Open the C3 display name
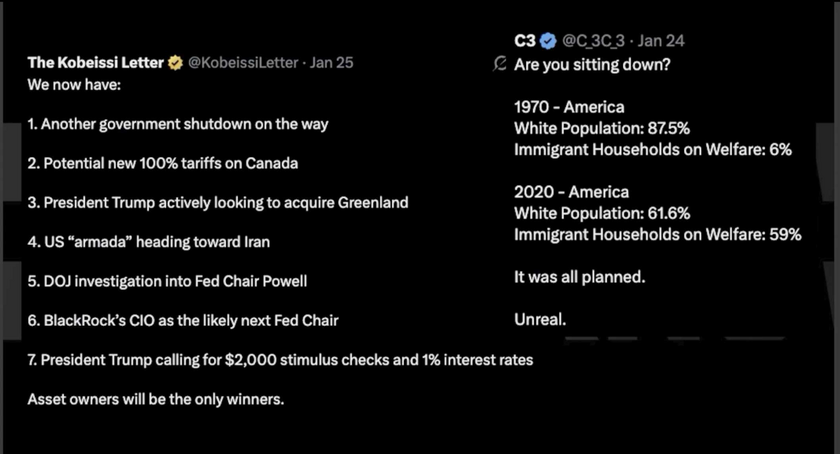The width and height of the screenshot is (840, 454). click(525, 42)
